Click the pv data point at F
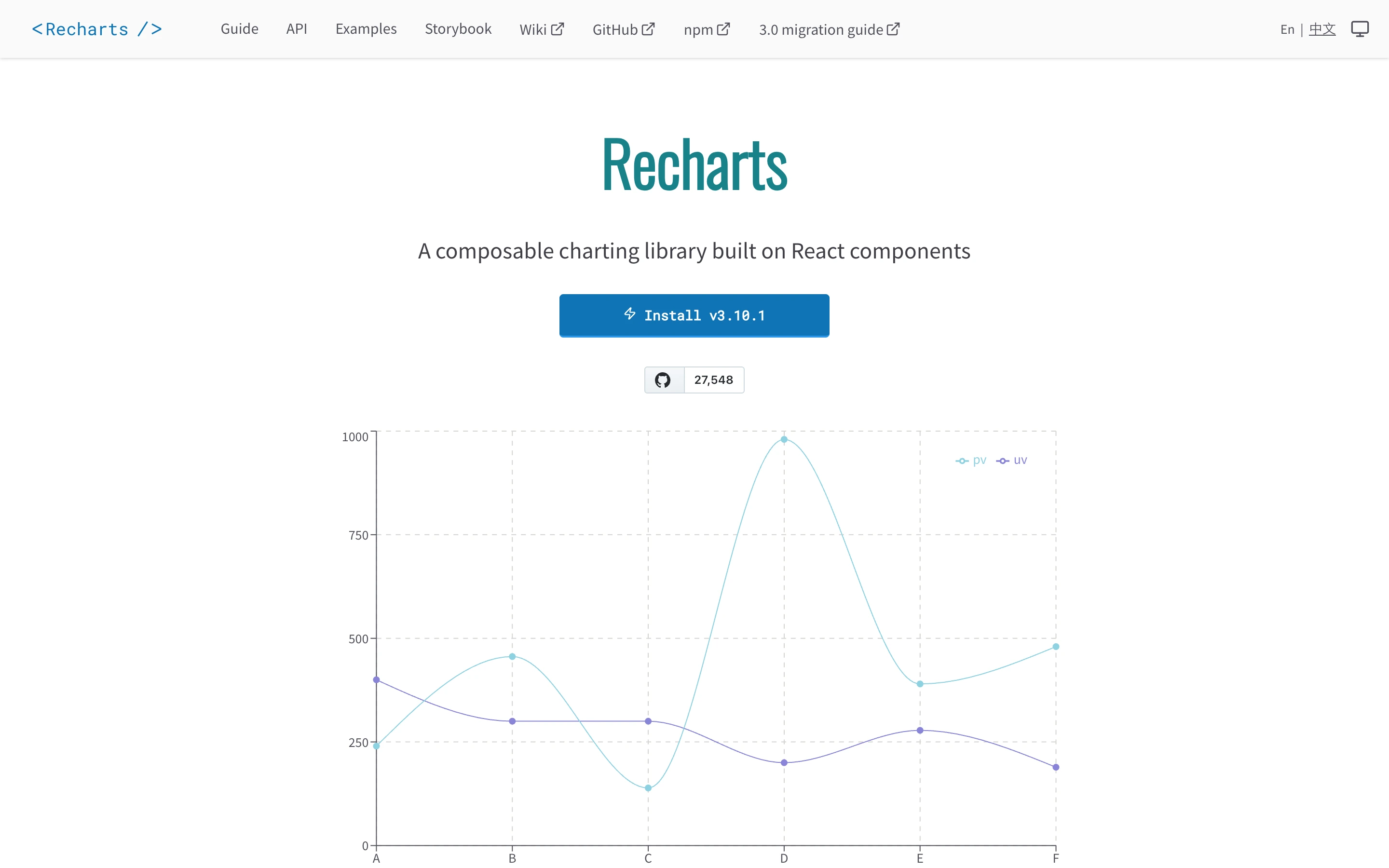This screenshot has width=1389, height=868. 1056,646
